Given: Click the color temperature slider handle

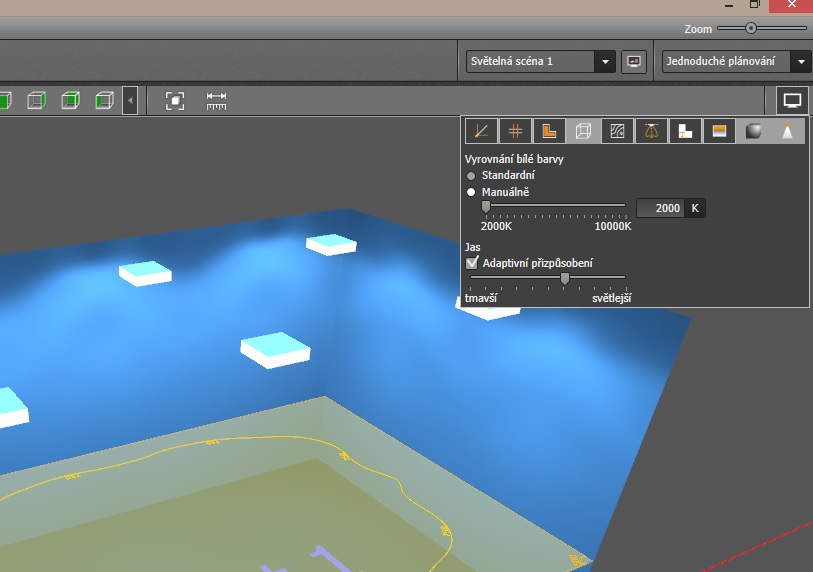Looking at the screenshot, I should (486, 207).
